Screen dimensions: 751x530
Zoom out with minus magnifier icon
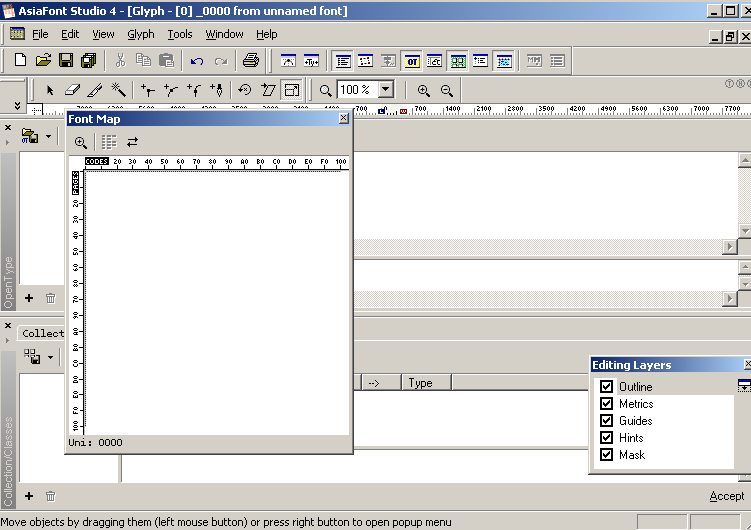447,90
